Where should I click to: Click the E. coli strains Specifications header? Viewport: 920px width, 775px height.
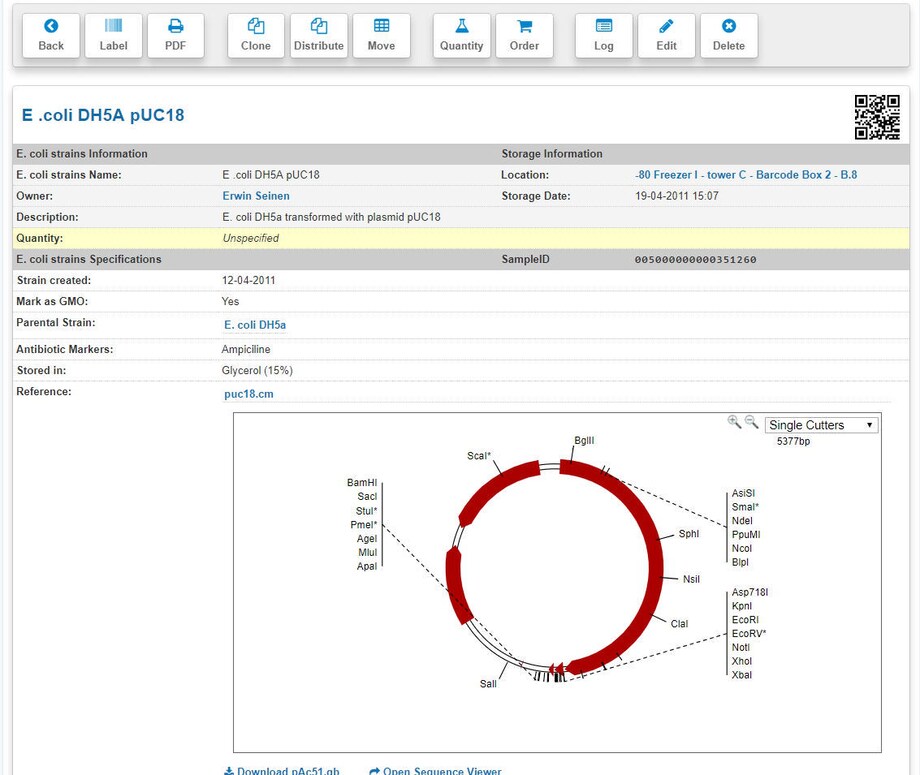89,259
